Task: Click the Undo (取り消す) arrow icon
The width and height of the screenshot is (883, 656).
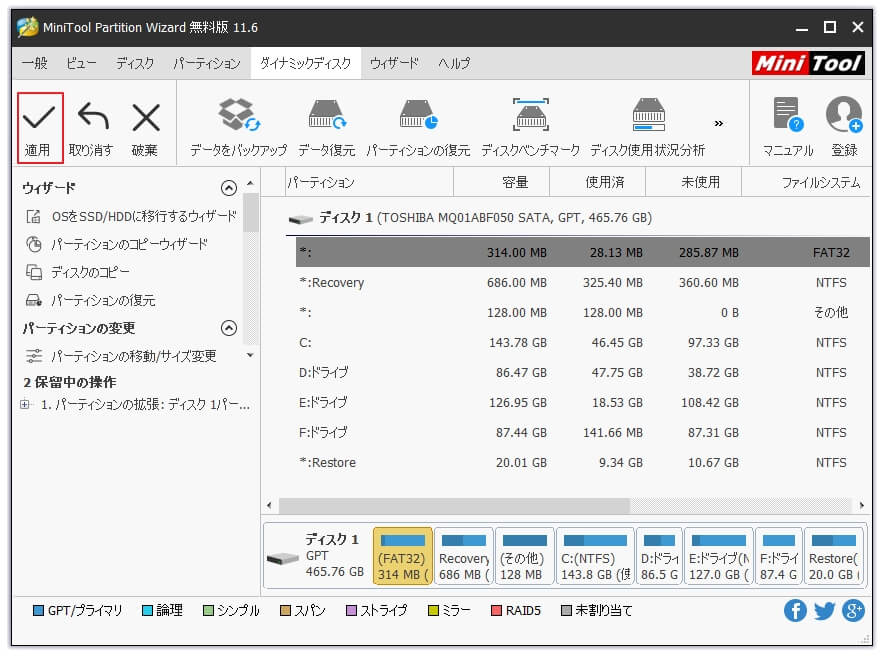Action: tap(92, 117)
